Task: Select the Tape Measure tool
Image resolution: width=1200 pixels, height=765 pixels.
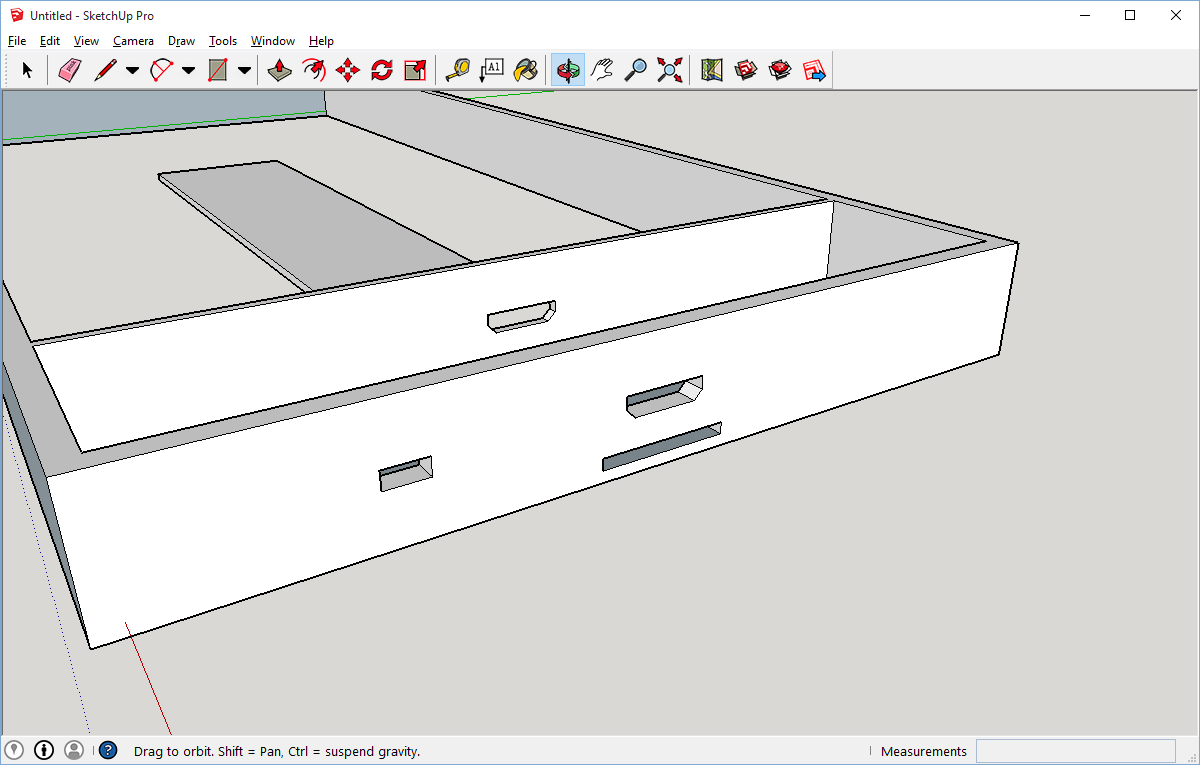Action: (458, 70)
